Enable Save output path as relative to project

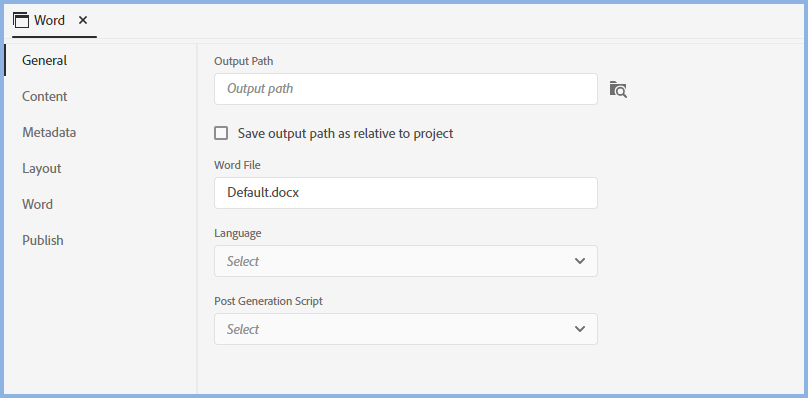[x=221, y=134]
